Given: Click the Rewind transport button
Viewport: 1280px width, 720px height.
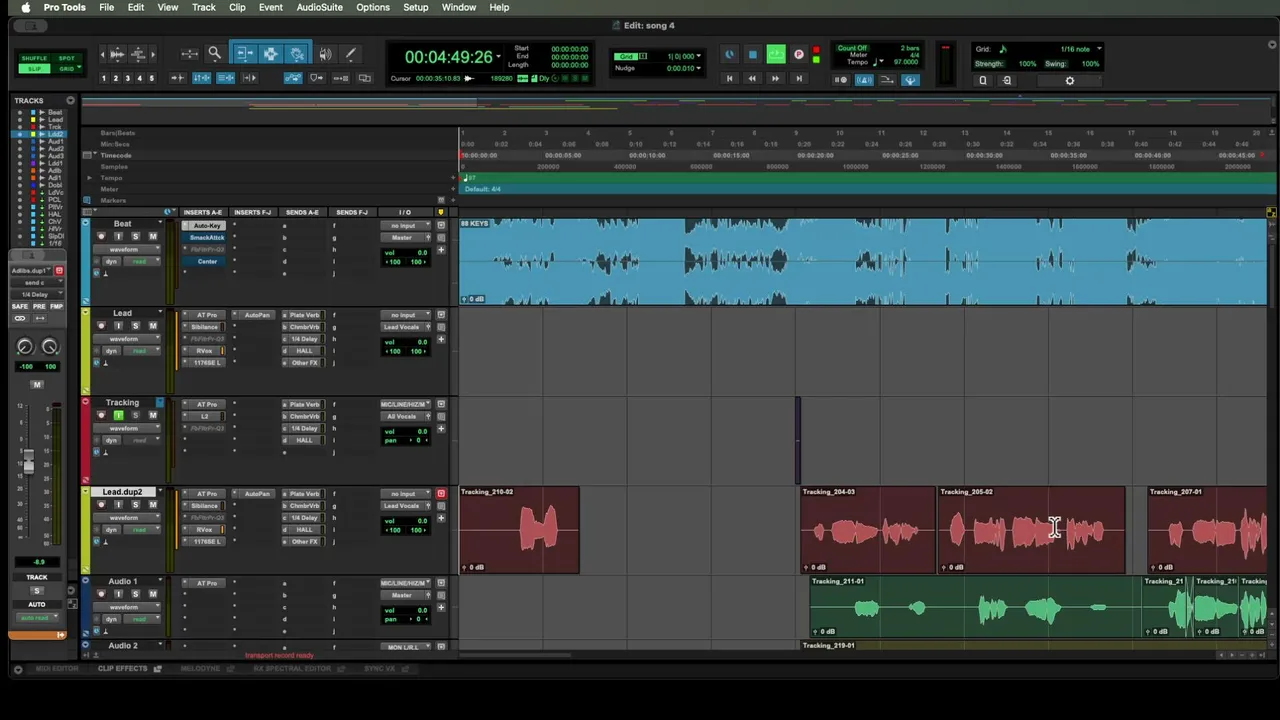Looking at the screenshot, I should 752,78.
